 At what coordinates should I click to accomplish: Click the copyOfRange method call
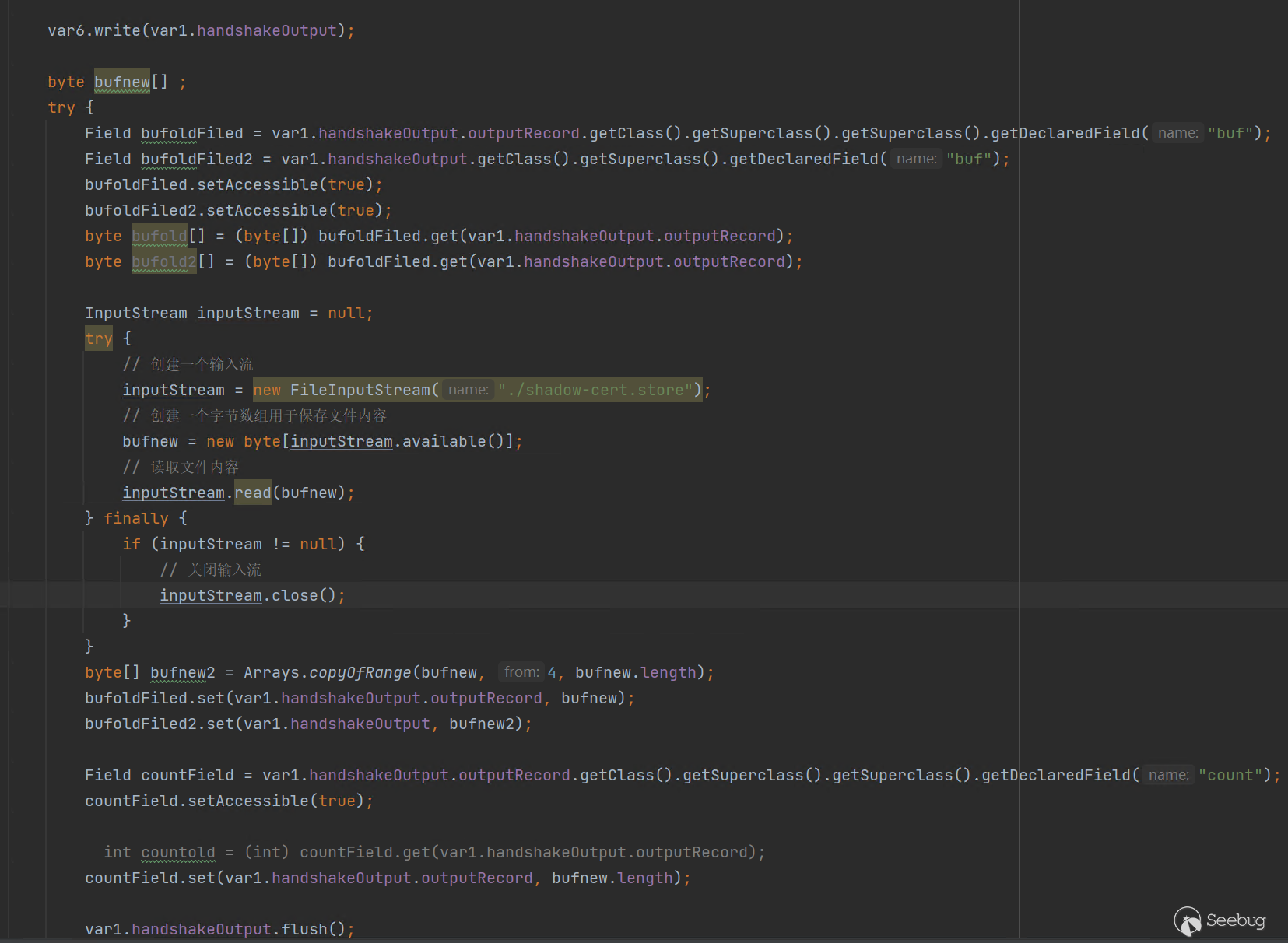[x=360, y=672]
